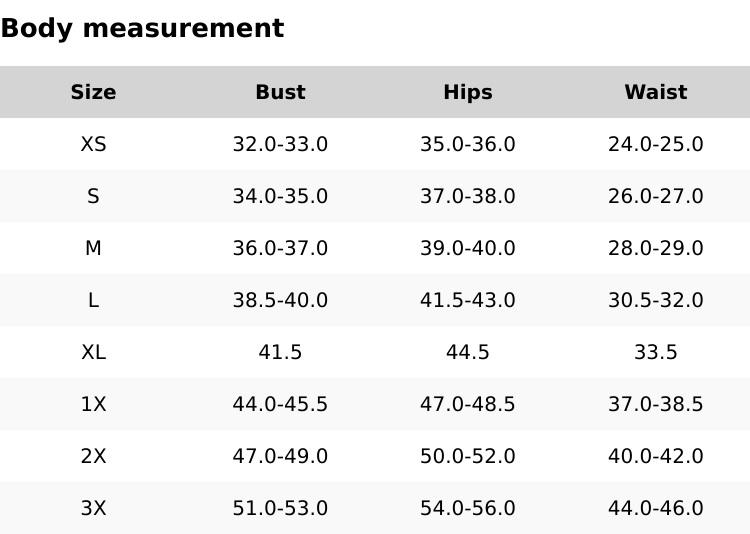The width and height of the screenshot is (750, 534).
Task: Select the 3X size row label
Action: click(93, 509)
